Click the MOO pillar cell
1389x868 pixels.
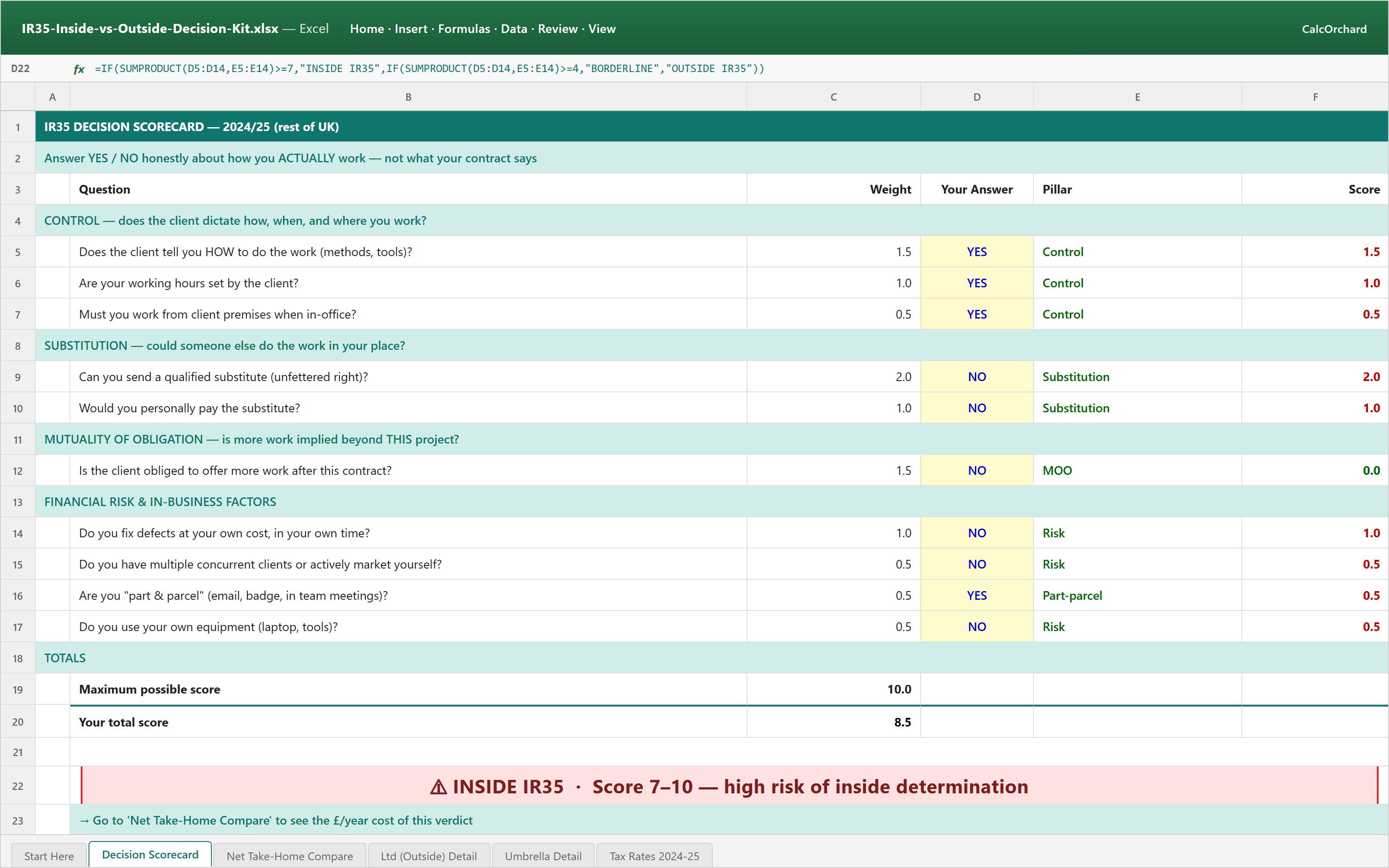pyautogui.click(x=1138, y=471)
